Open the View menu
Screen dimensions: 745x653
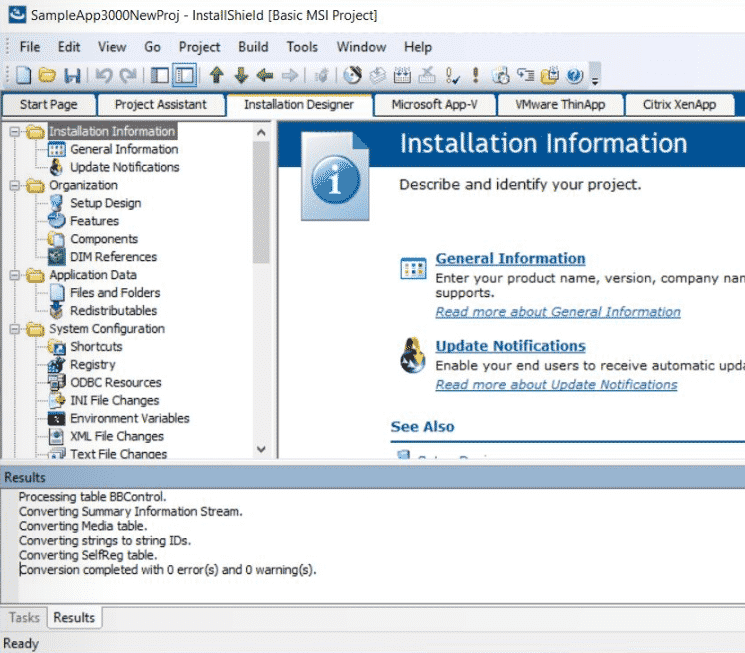coord(112,47)
